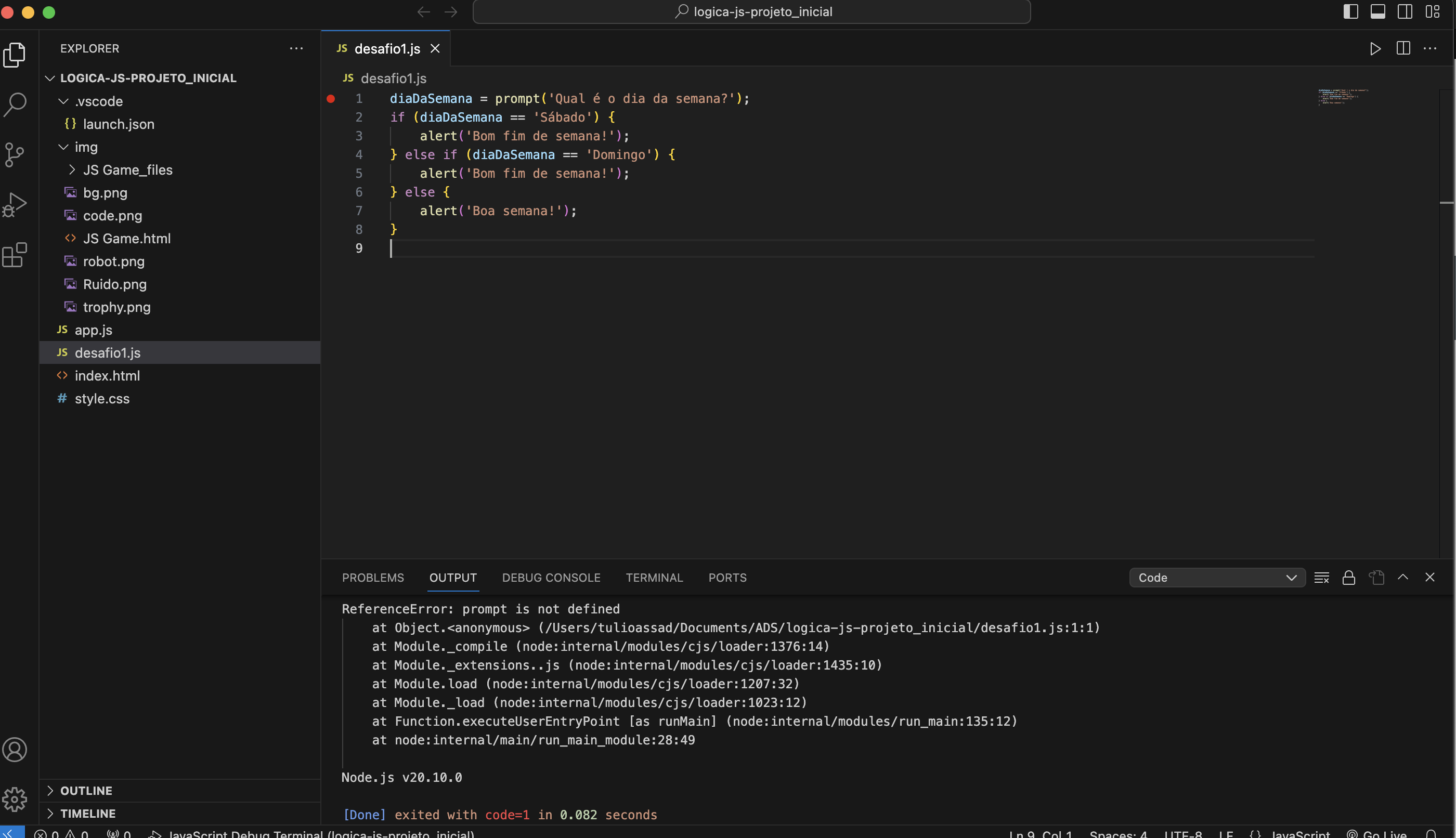This screenshot has width=1456, height=838.
Task: Open the TERMINAL tab
Action: pyautogui.click(x=654, y=577)
